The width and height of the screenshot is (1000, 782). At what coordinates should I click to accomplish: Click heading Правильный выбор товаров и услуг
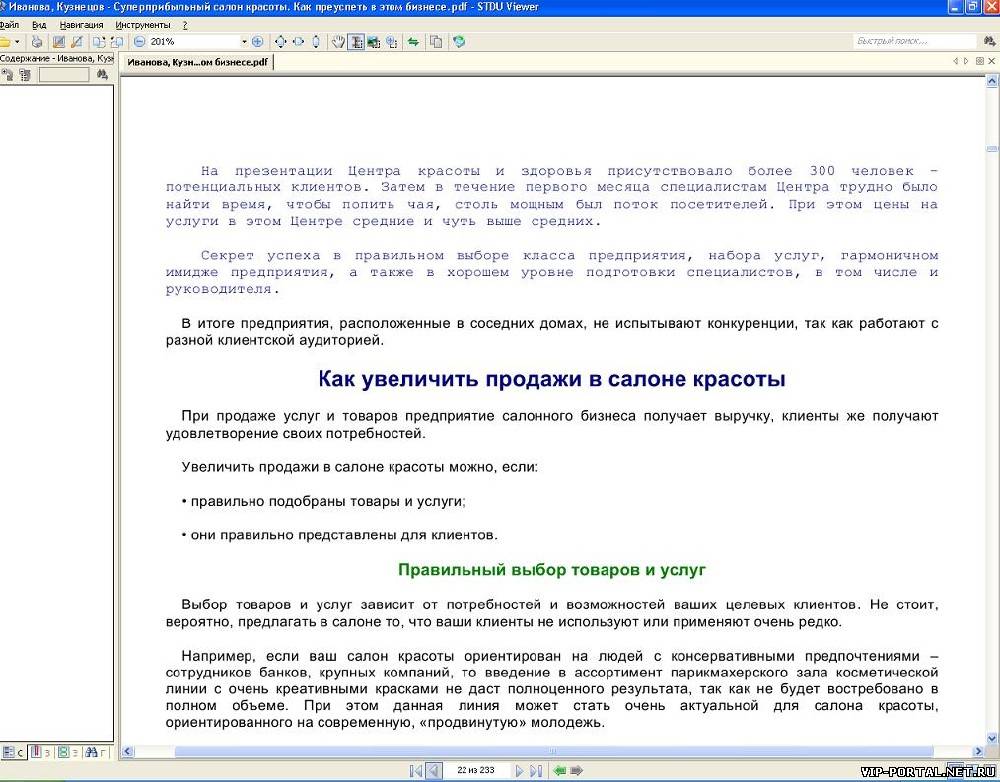pyautogui.click(x=552, y=570)
